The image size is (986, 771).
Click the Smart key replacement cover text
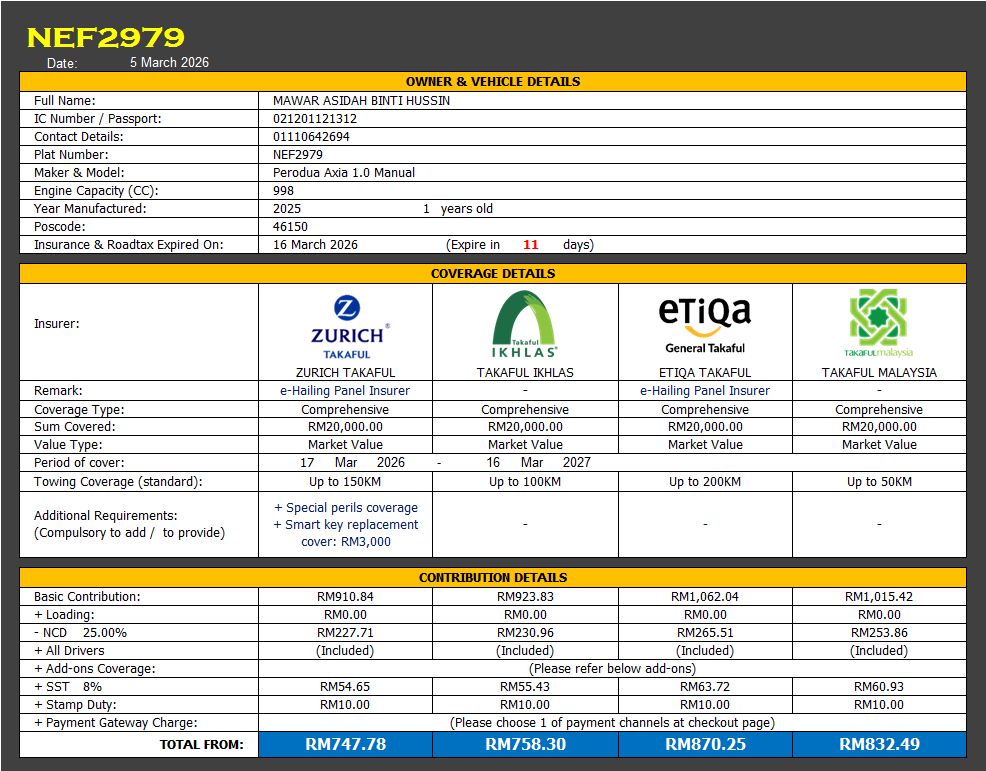(346, 533)
